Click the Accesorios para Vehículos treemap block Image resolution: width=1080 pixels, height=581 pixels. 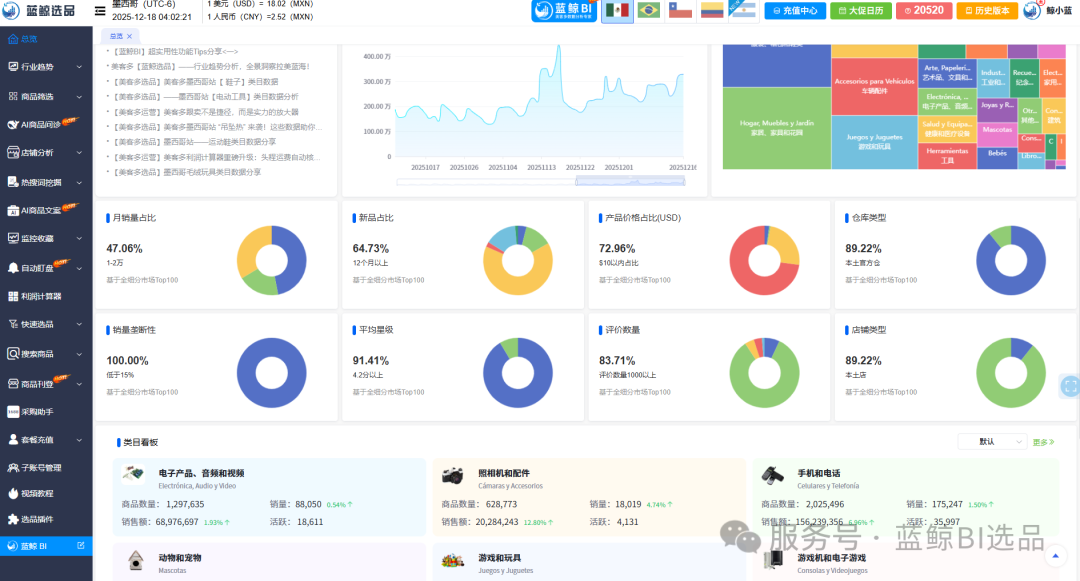pyautogui.click(x=874, y=85)
